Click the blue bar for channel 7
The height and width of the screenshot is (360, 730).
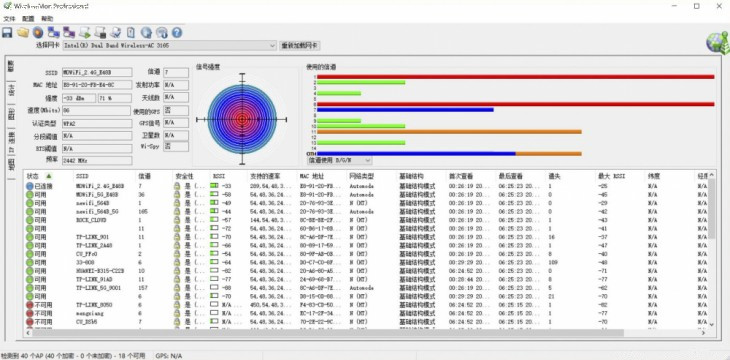(405, 110)
